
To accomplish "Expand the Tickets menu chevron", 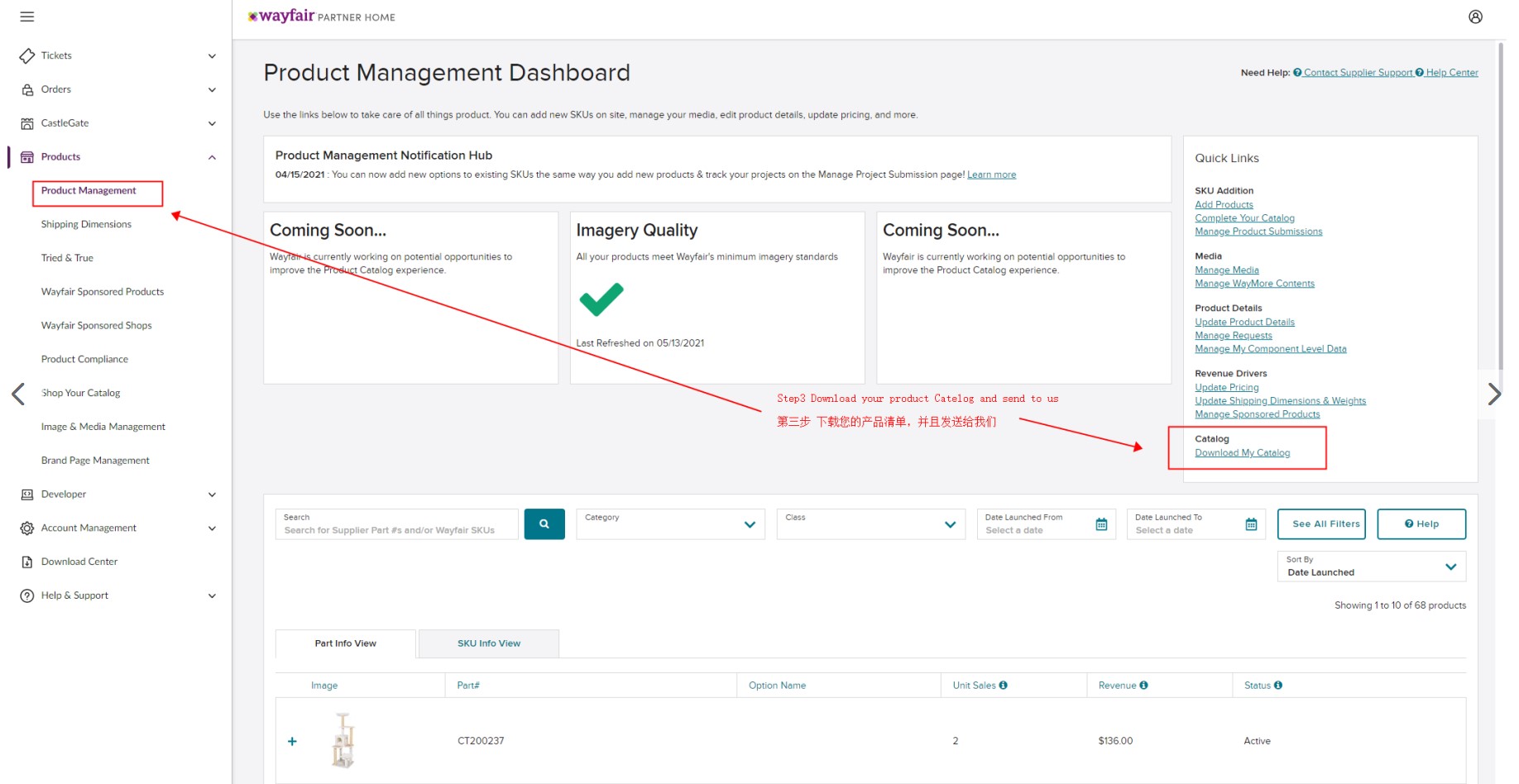I will pos(212,56).
